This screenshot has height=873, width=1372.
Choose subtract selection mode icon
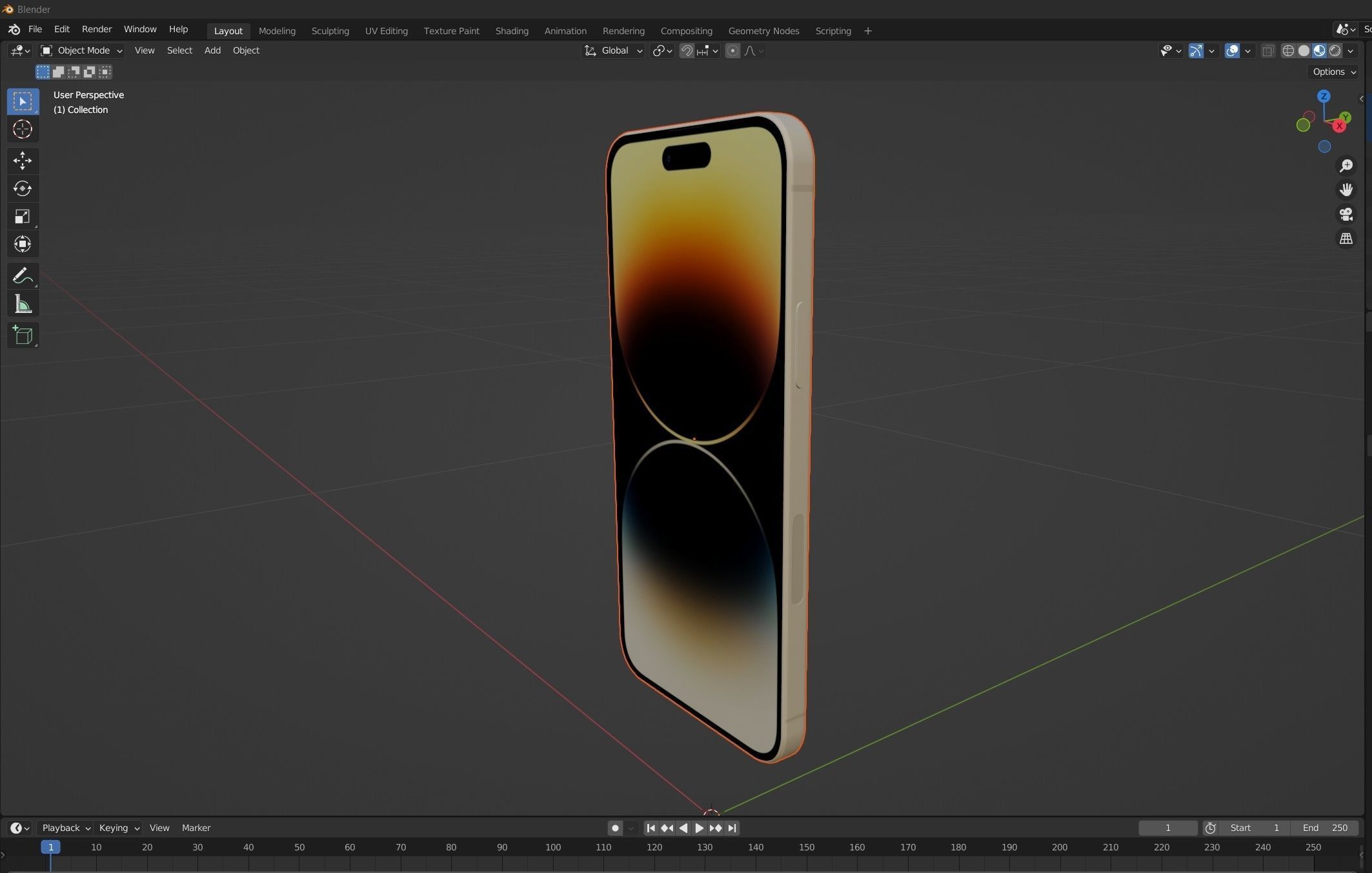[x=74, y=72]
